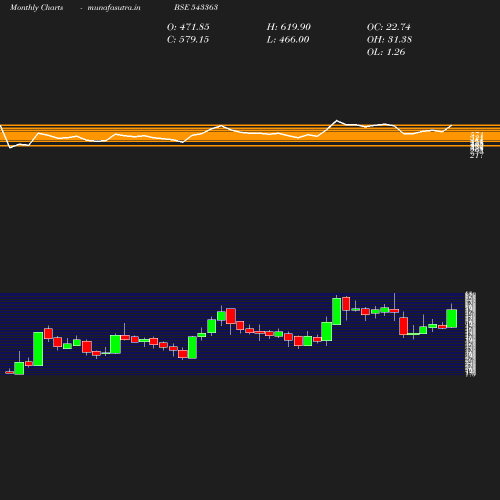Click the 'OL: 1.26' value
The height and width of the screenshot is (500, 500).
tap(386, 52)
